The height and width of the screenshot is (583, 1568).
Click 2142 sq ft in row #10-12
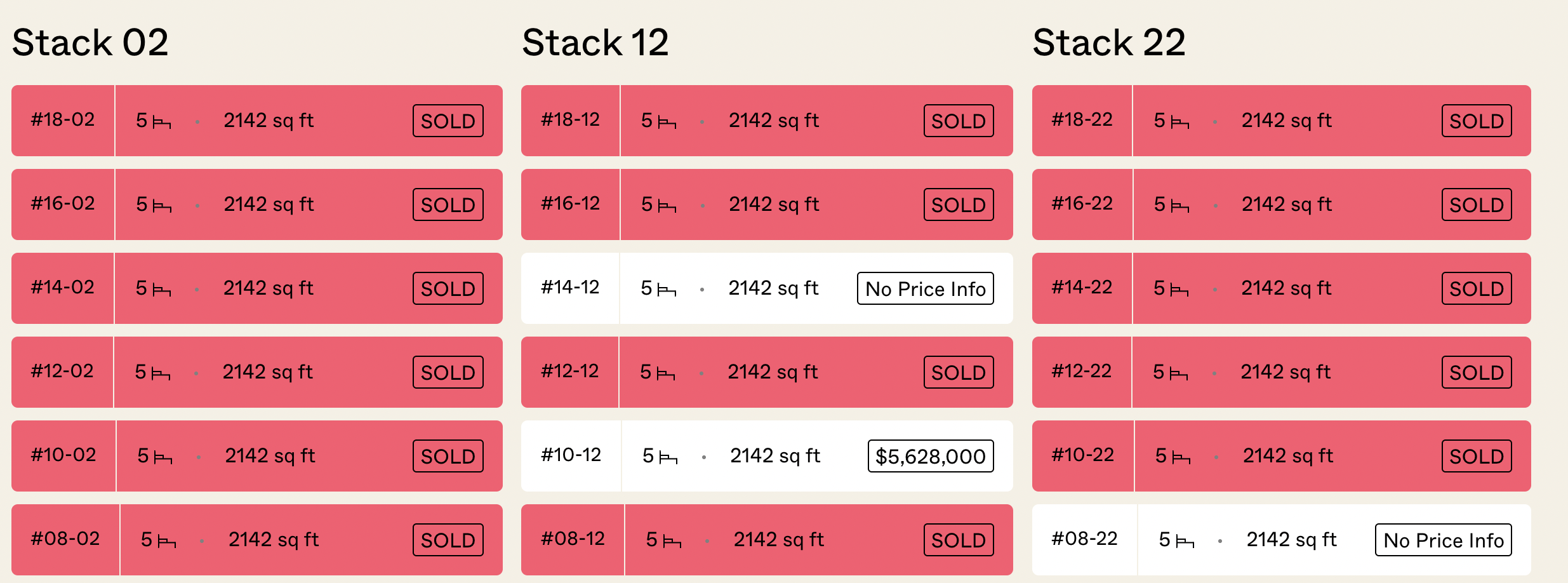click(775, 456)
